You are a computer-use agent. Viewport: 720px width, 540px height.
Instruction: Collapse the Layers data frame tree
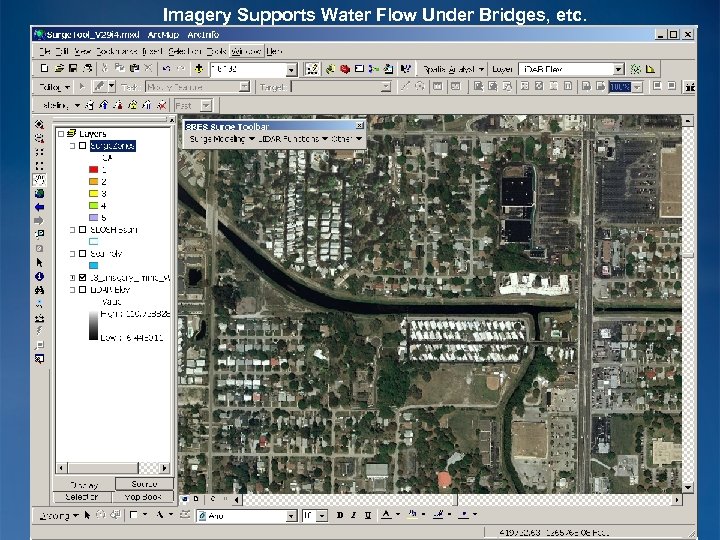point(61,134)
